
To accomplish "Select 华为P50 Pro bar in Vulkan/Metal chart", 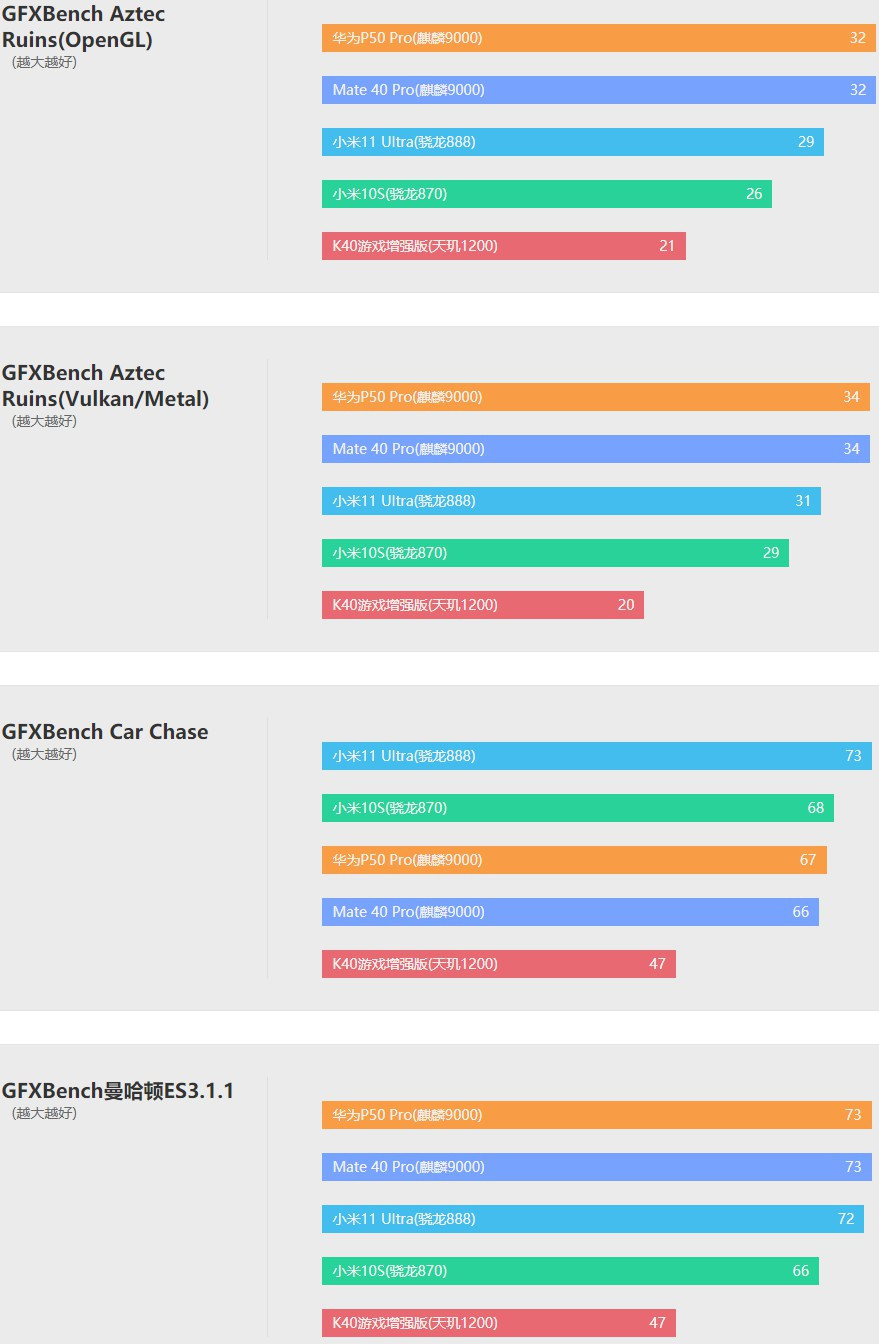I will pyautogui.click(x=596, y=397).
